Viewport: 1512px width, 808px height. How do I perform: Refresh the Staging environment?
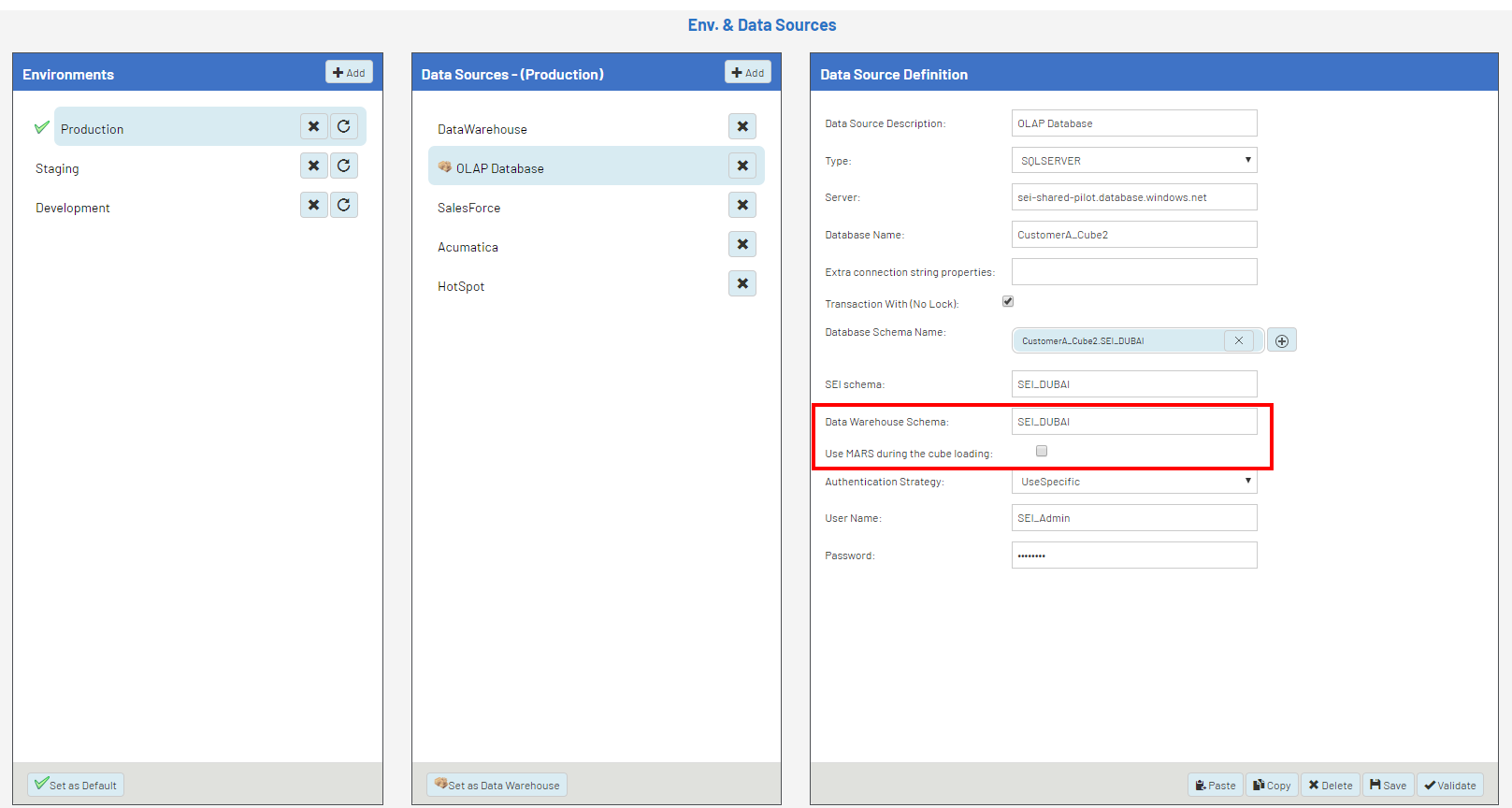[x=343, y=166]
